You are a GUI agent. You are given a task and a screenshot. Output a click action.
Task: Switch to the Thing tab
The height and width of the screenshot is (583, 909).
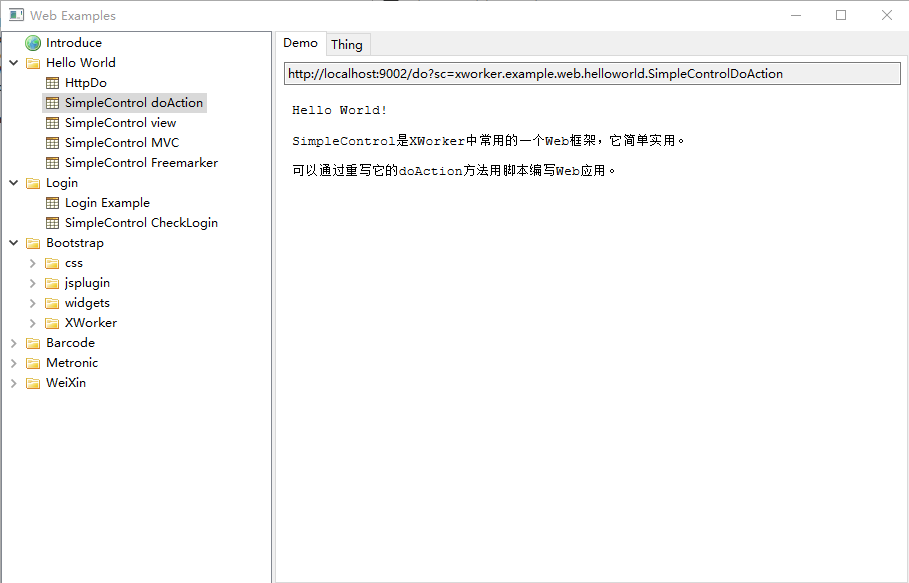coord(347,45)
